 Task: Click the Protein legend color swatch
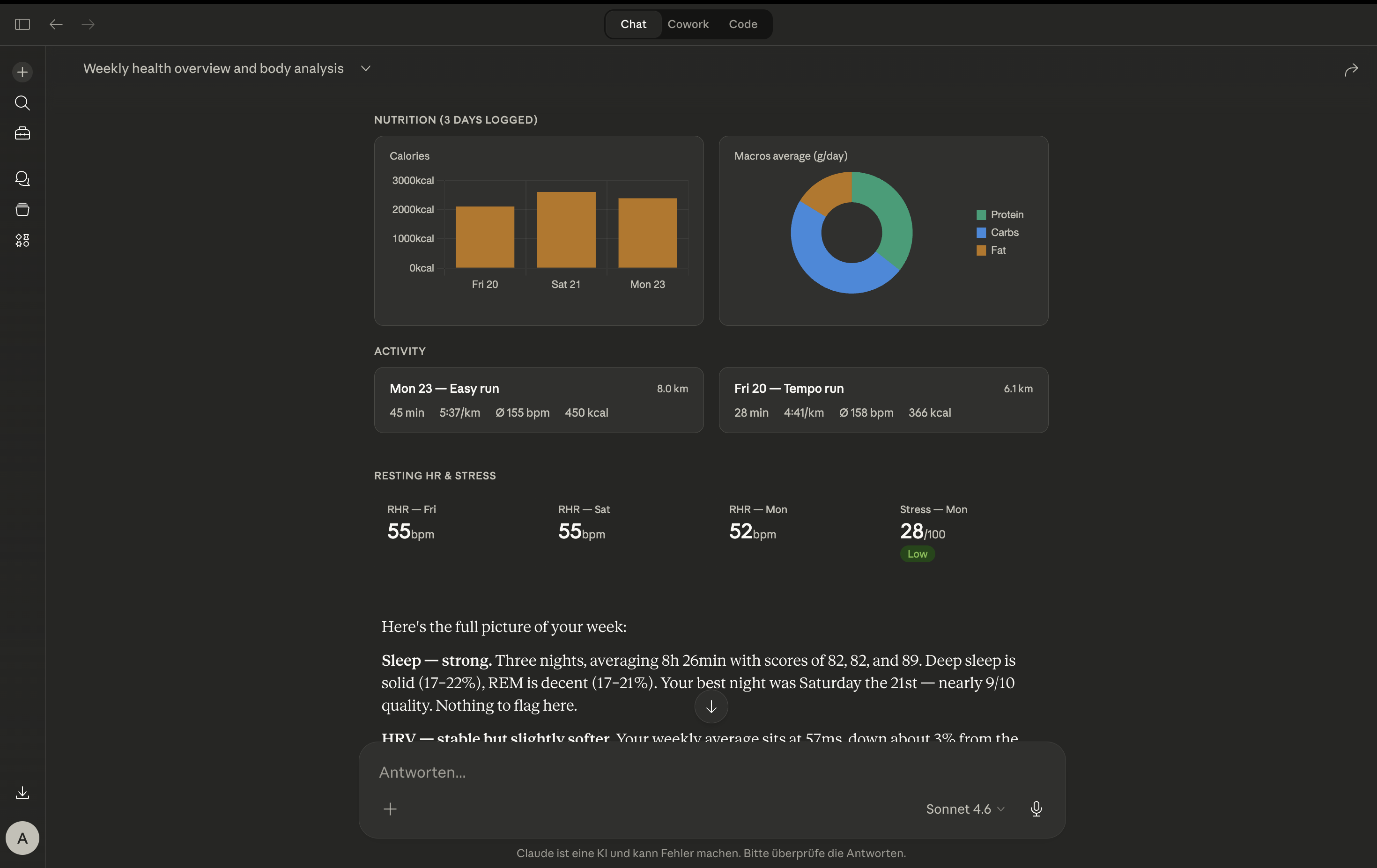pos(981,215)
